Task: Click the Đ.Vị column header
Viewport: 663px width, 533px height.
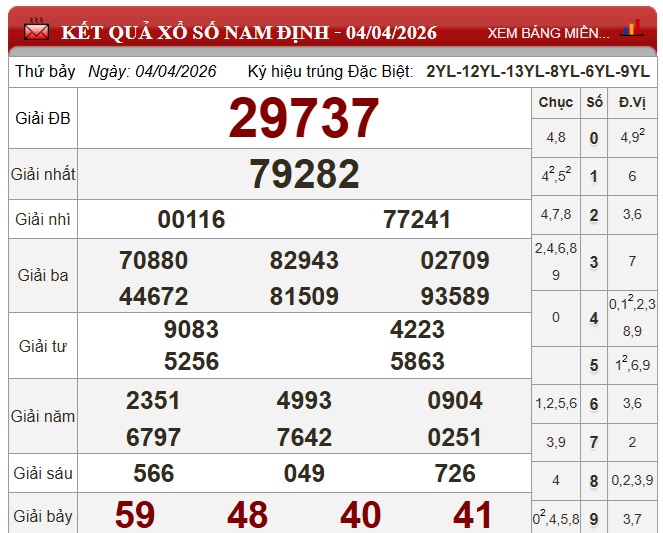Action: [x=631, y=103]
